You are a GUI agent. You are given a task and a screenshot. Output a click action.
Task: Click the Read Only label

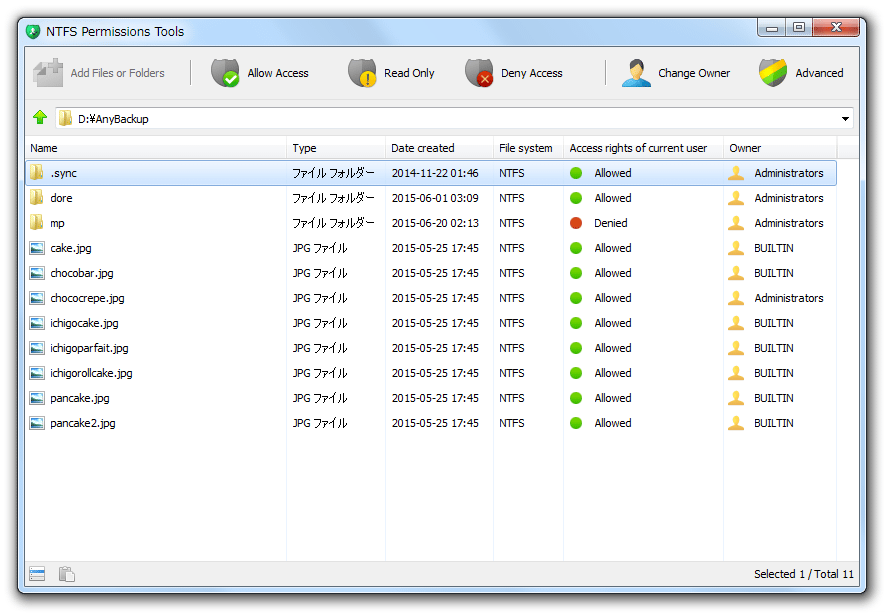(409, 73)
